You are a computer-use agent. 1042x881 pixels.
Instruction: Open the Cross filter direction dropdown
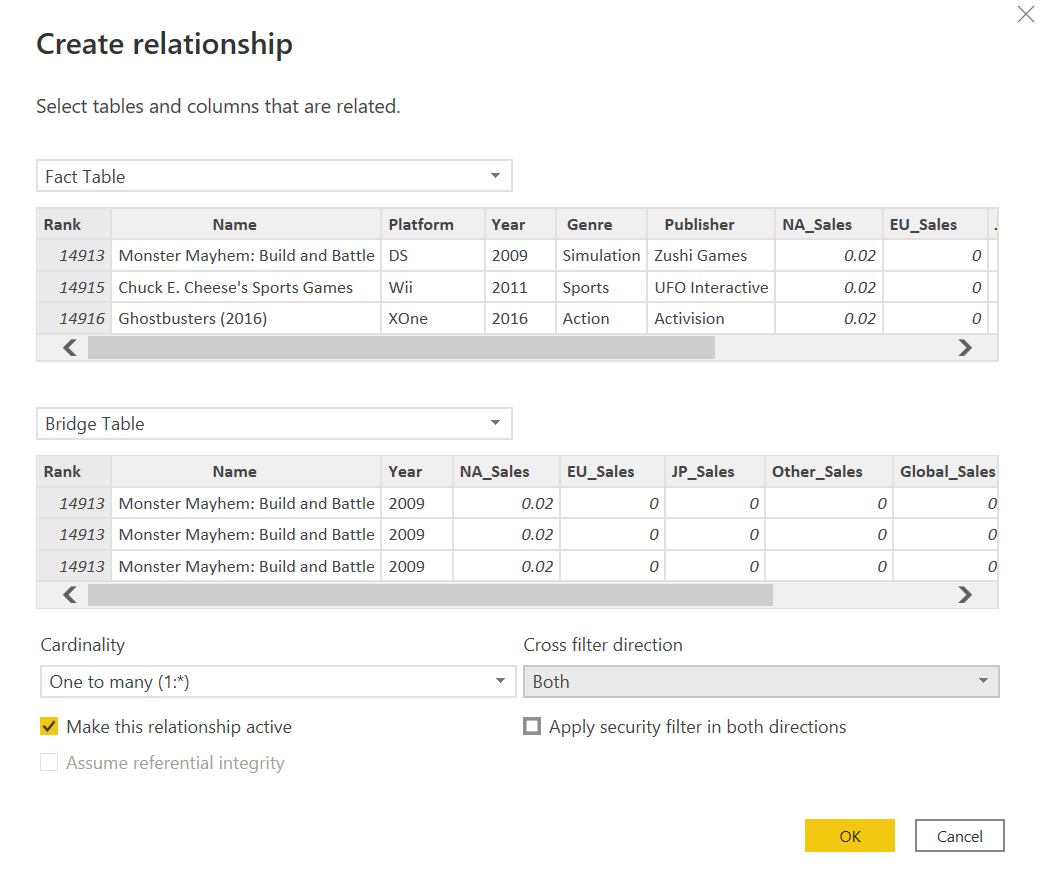point(760,682)
